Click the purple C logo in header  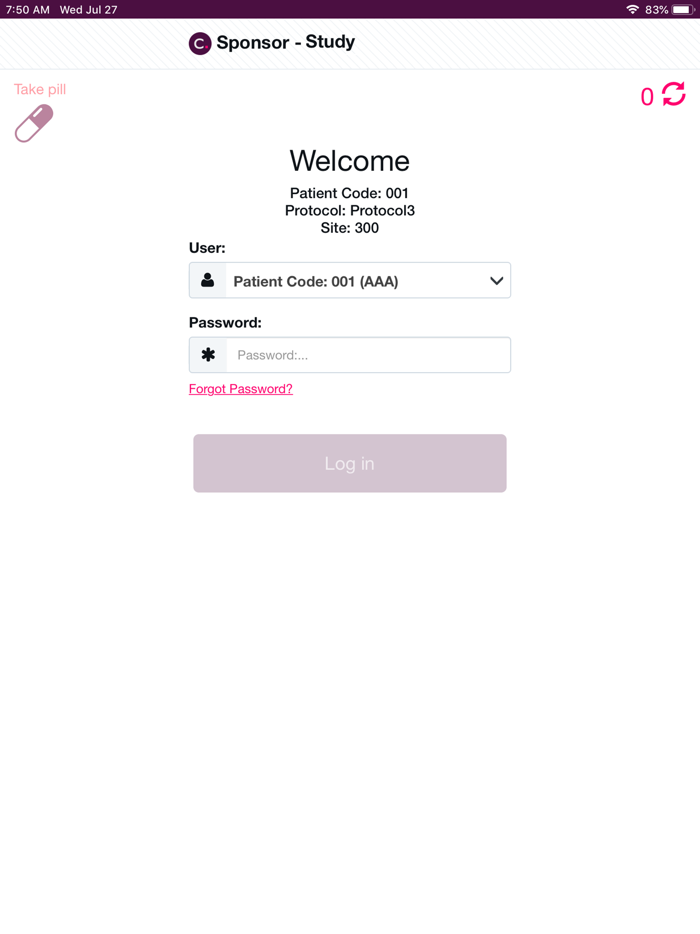coord(200,43)
